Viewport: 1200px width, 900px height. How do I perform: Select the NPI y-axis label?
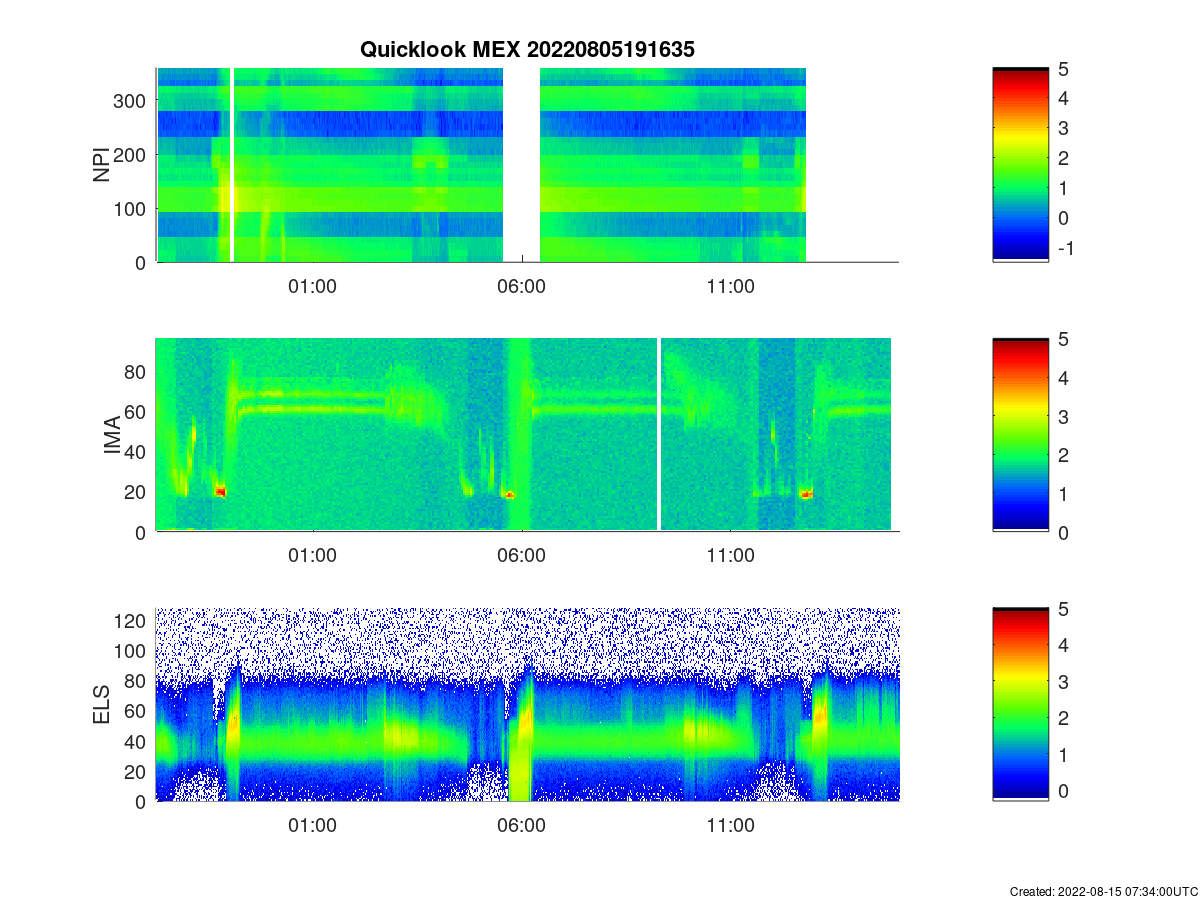(102, 165)
